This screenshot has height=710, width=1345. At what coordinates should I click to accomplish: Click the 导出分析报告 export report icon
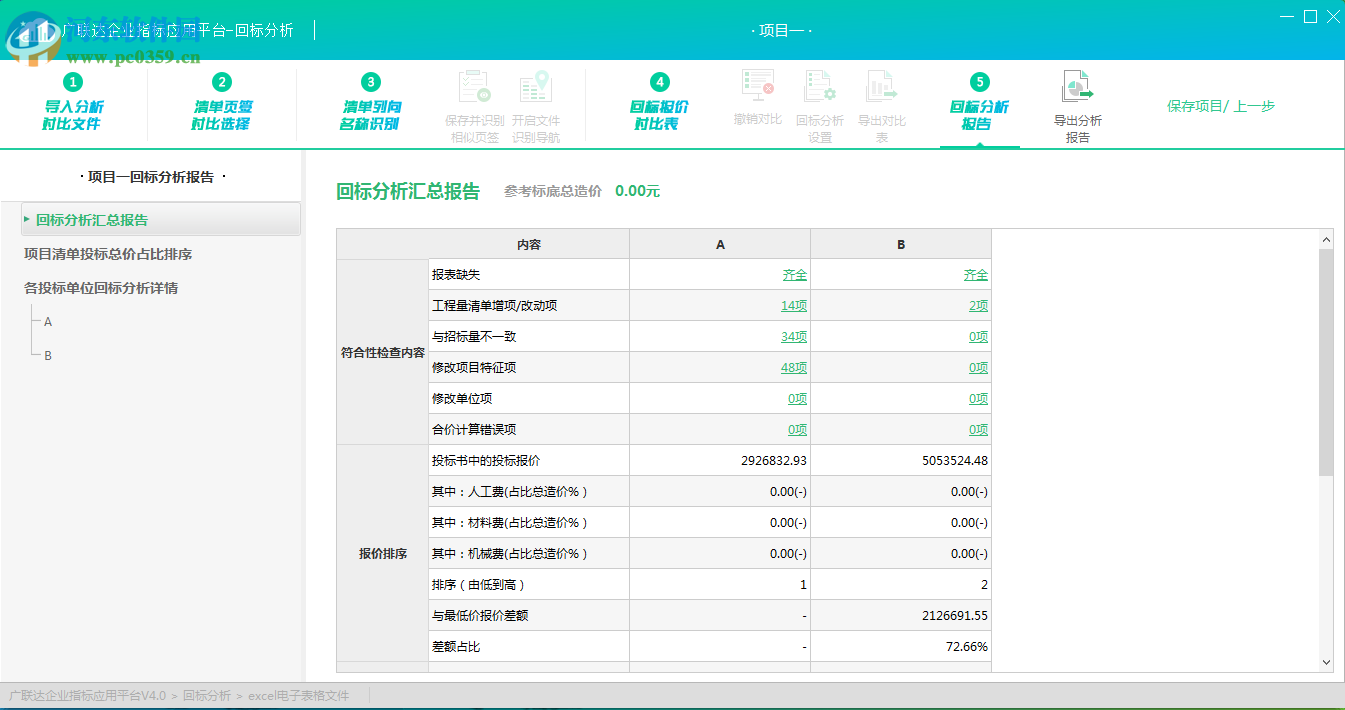point(1077,100)
